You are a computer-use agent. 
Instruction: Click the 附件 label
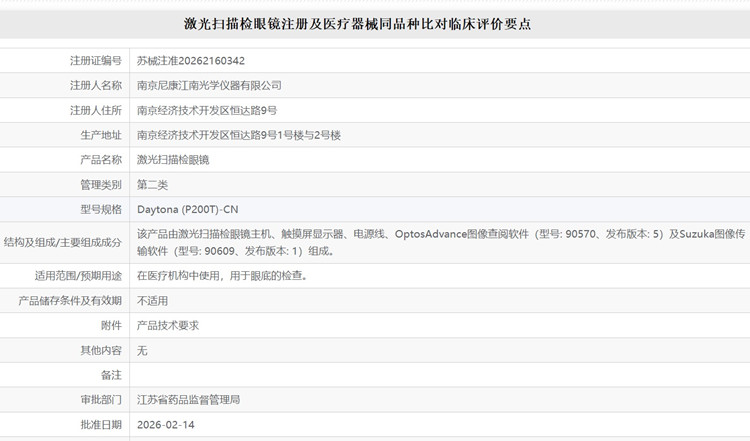click(111, 326)
